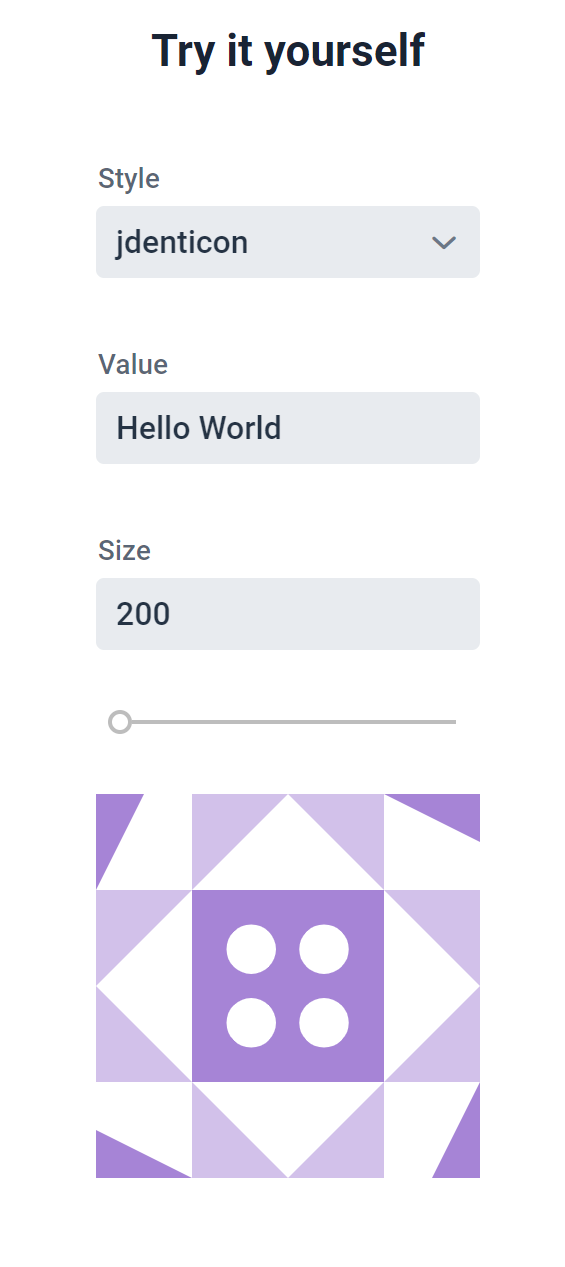Click the chevron arrow in Style selector
Image resolution: width=565 pixels, height=1267 pixels.
tap(444, 242)
